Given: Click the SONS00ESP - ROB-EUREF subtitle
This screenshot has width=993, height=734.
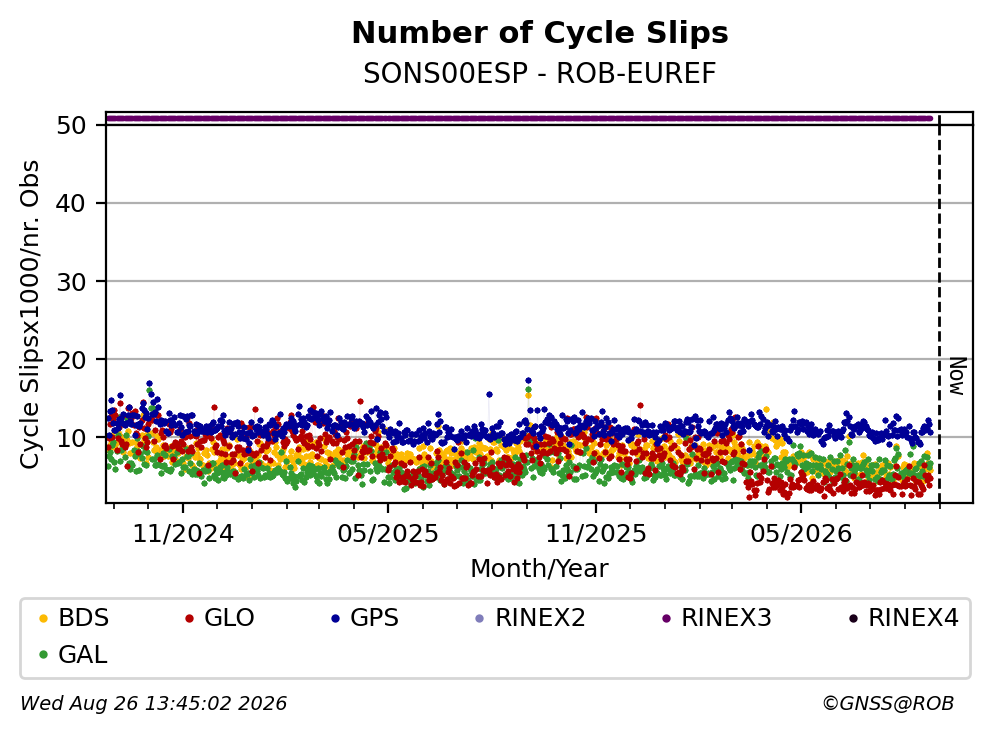Looking at the screenshot, I should pyautogui.click(x=540, y=74).
